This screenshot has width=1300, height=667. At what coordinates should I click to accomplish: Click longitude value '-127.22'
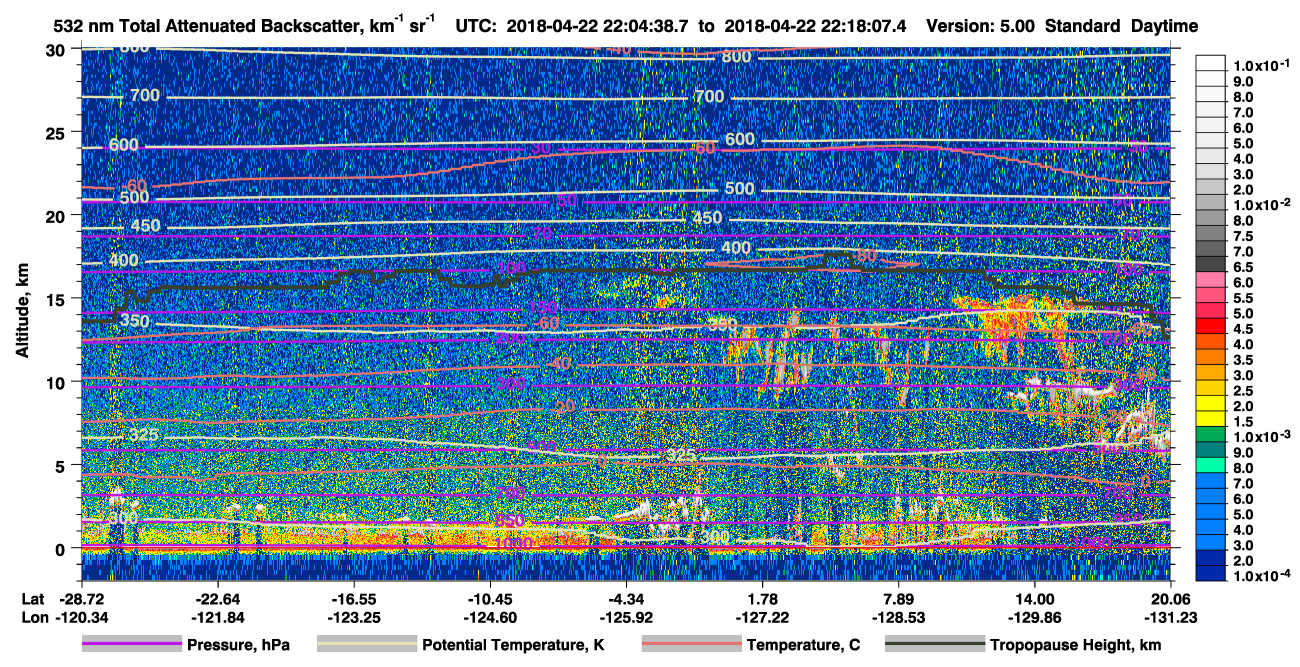(762, 617)
